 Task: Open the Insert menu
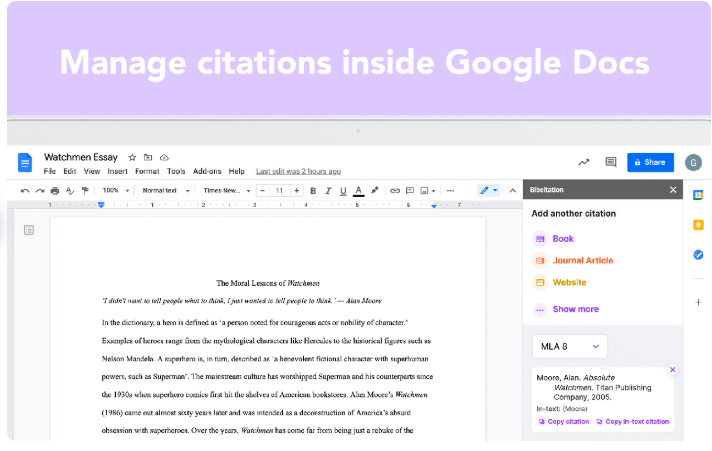click(x=117, y=171)
